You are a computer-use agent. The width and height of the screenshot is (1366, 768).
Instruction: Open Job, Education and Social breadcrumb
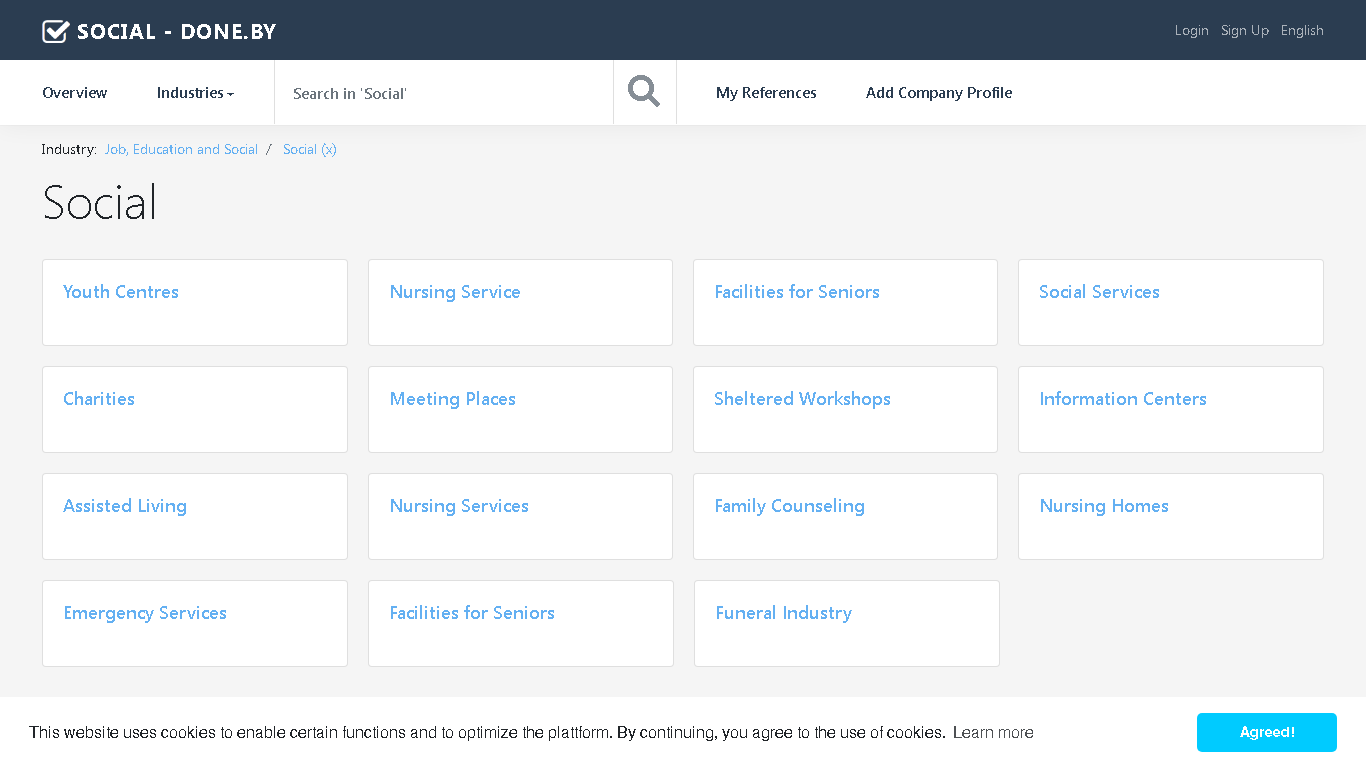coord(181,149)
